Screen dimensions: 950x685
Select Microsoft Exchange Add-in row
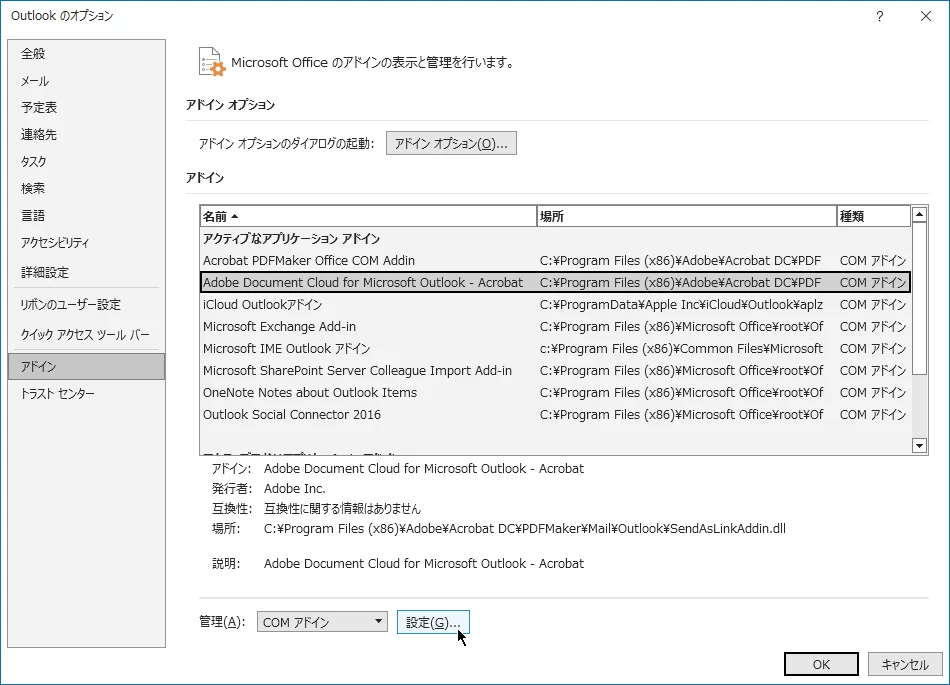(555, 326)
